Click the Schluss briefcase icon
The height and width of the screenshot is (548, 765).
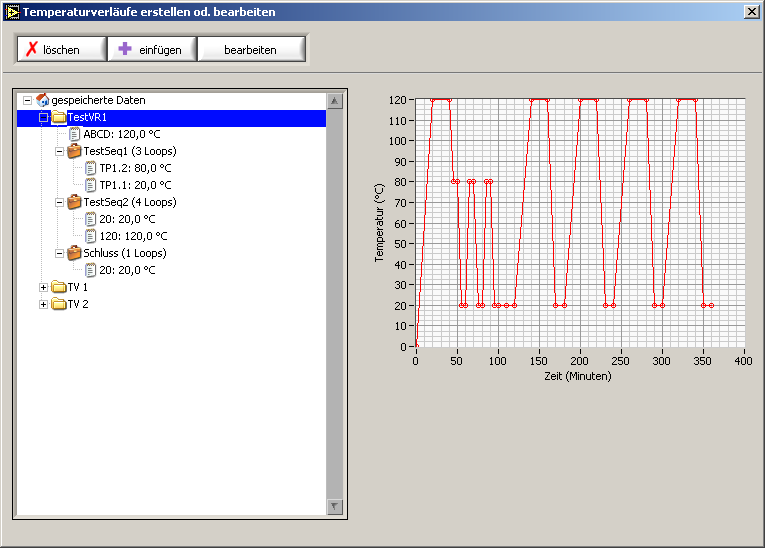click(74, 253)
